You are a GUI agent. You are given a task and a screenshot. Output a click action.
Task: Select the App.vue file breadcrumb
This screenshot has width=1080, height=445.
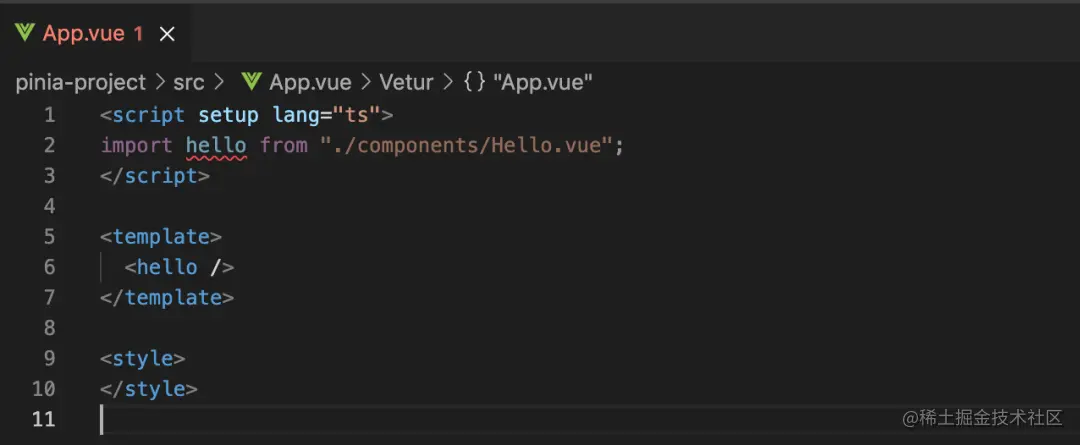tap(310, 83)
